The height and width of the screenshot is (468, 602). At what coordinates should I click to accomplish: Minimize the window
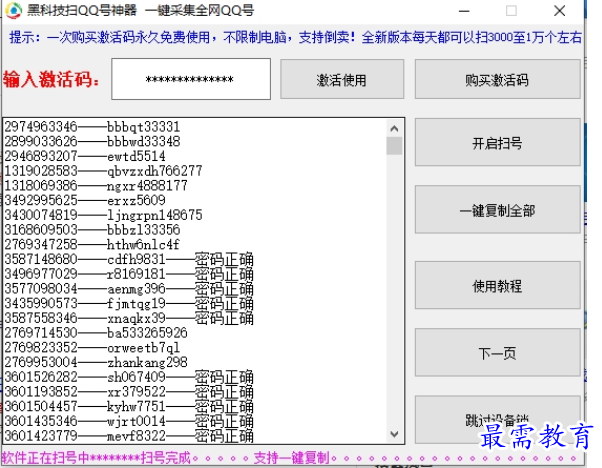click(x=464, y=11)
